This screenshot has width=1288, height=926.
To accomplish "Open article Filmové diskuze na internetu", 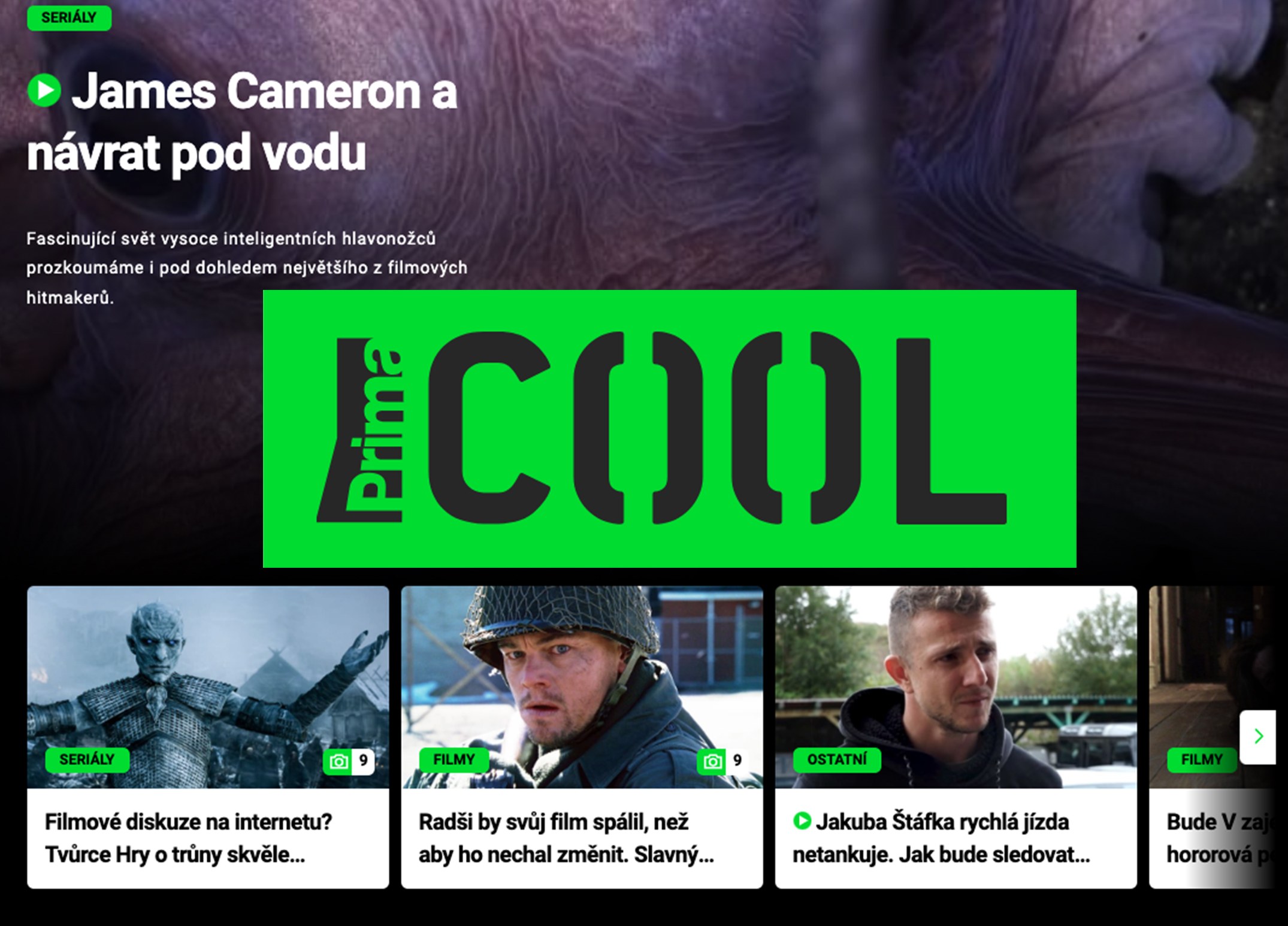I will 188,838.
